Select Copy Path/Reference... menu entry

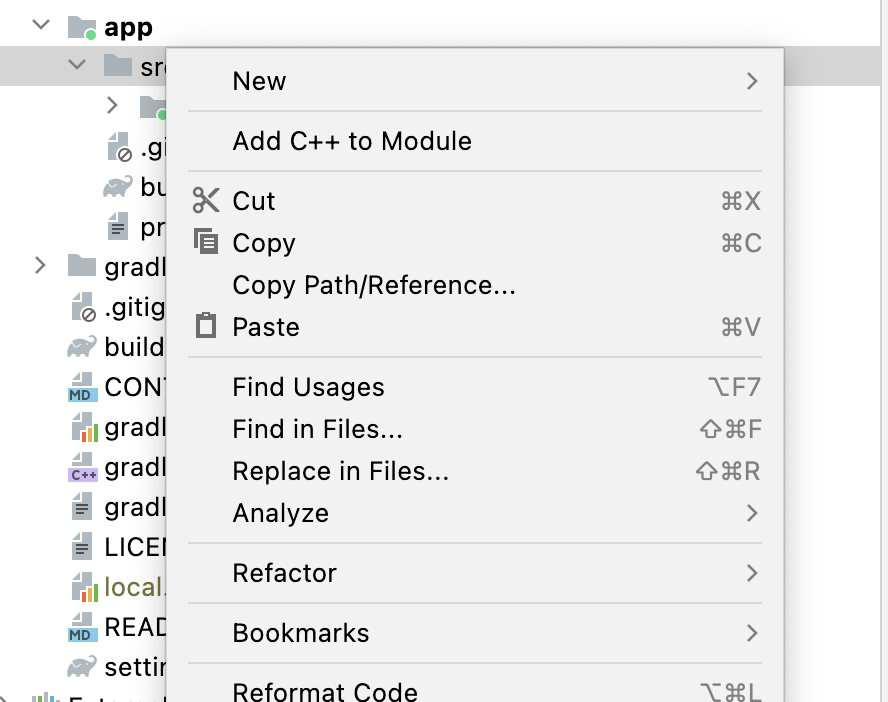coord(374,285)
